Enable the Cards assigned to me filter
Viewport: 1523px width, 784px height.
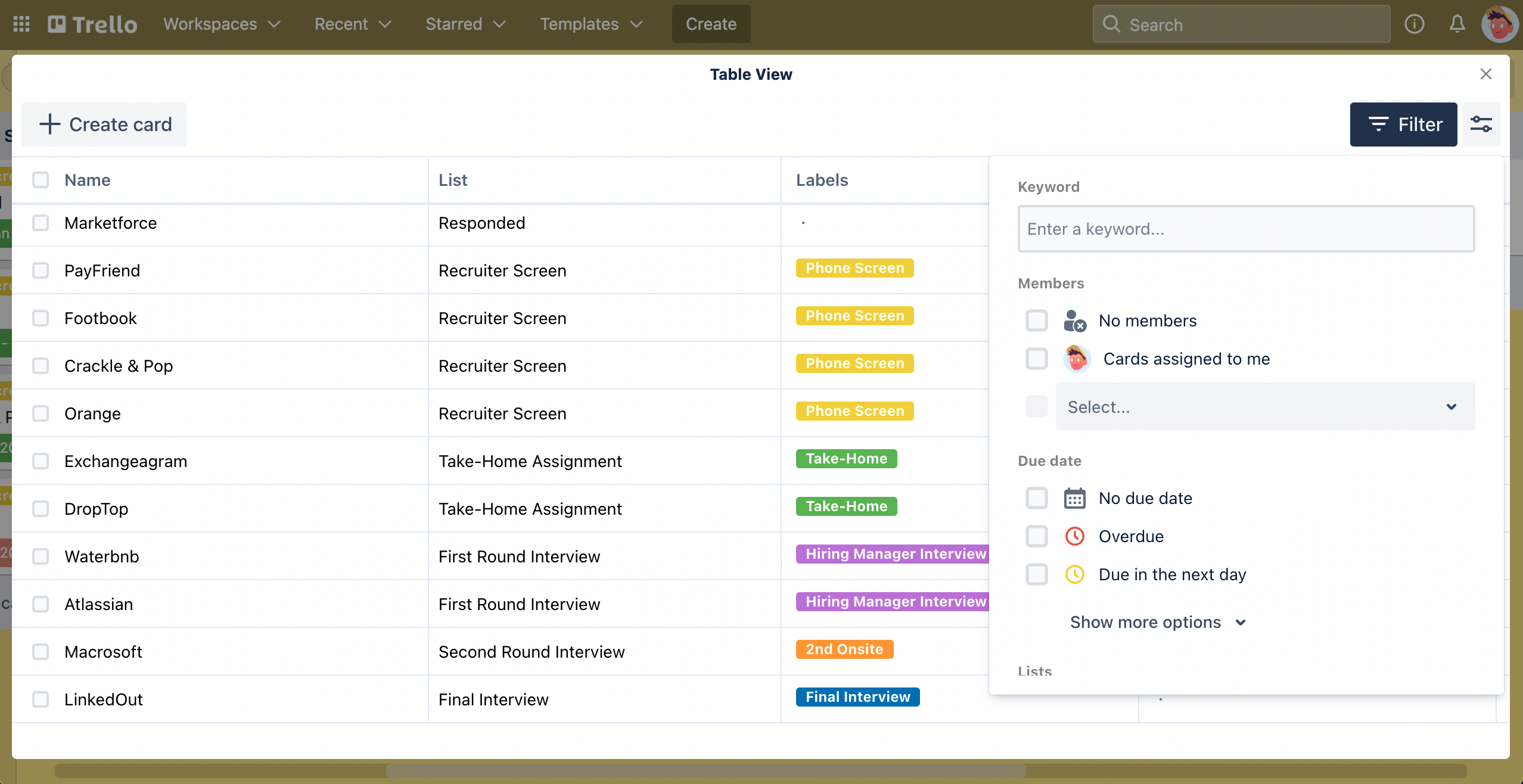[1037, 359]
